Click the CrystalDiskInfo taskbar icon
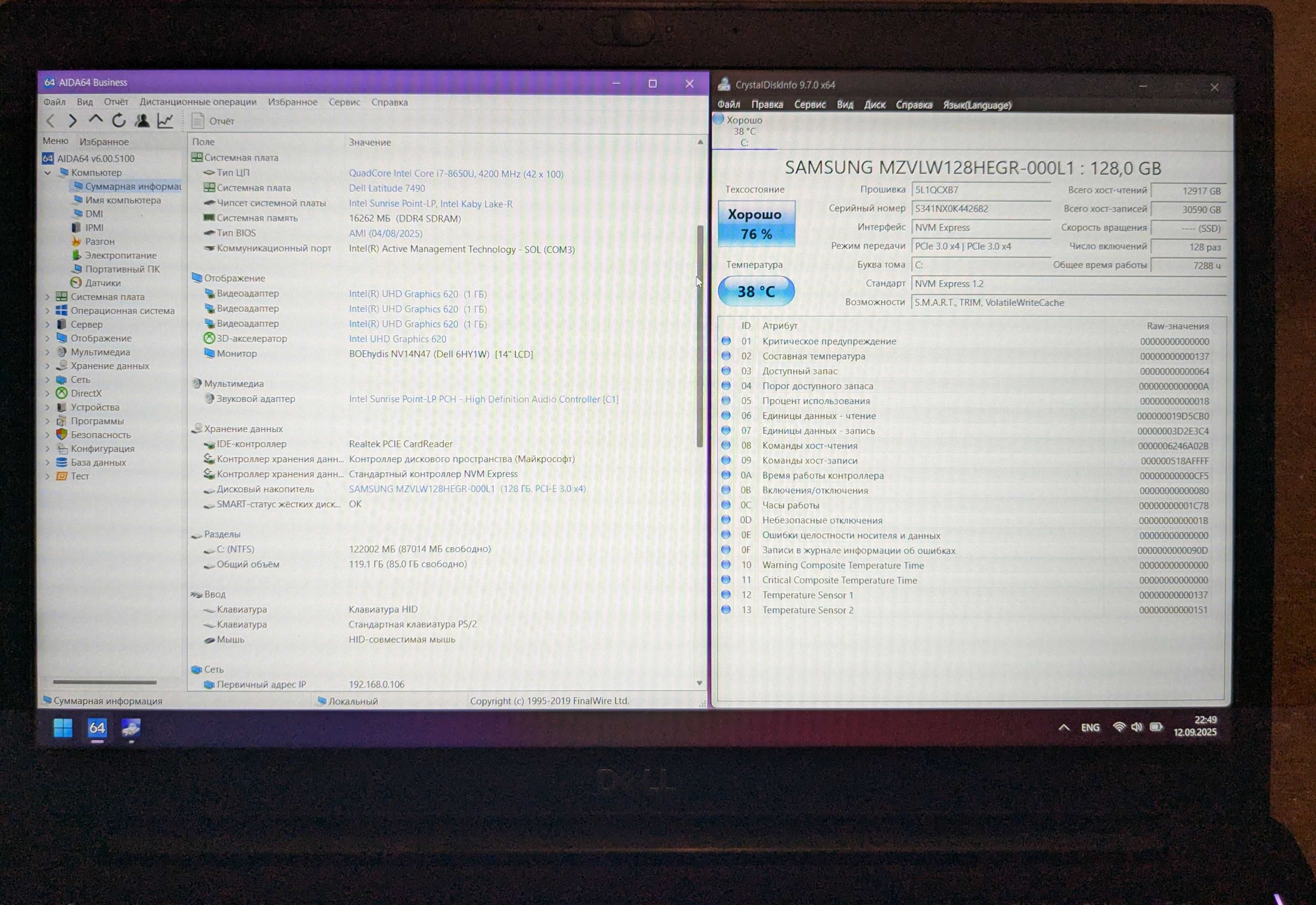1316x905 pixels. point(131,728)
